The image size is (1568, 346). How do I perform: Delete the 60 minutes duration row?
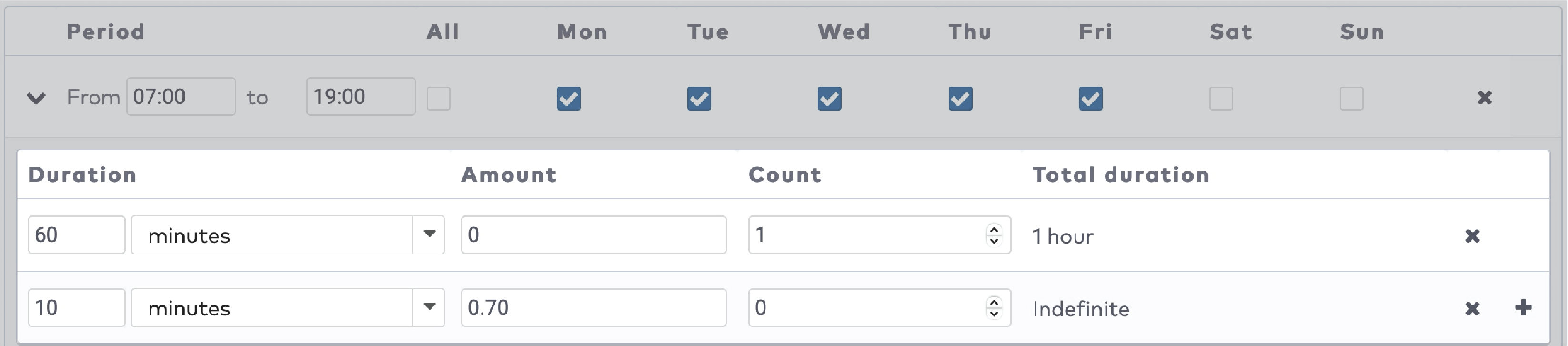1472,236
